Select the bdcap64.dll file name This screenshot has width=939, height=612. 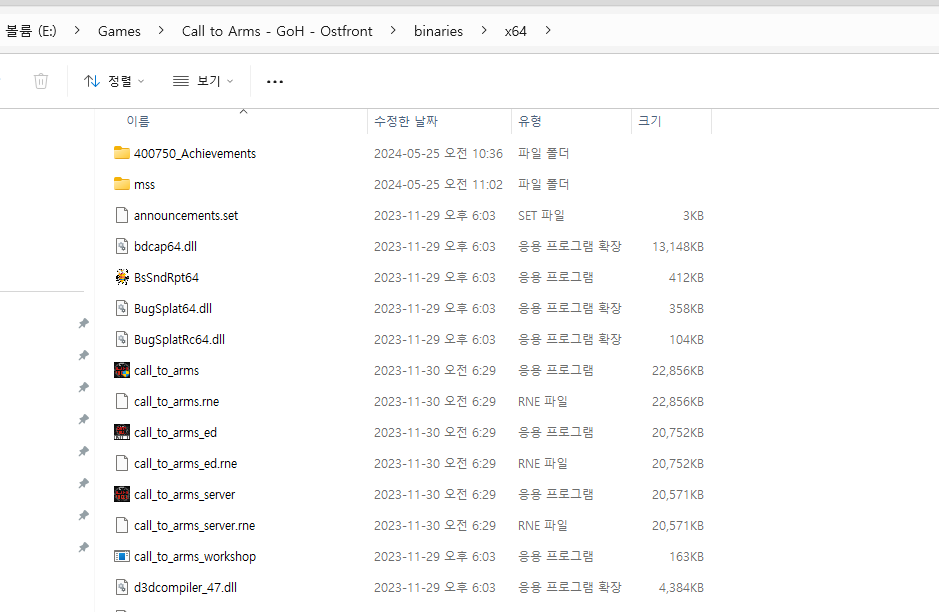point(165,247)
